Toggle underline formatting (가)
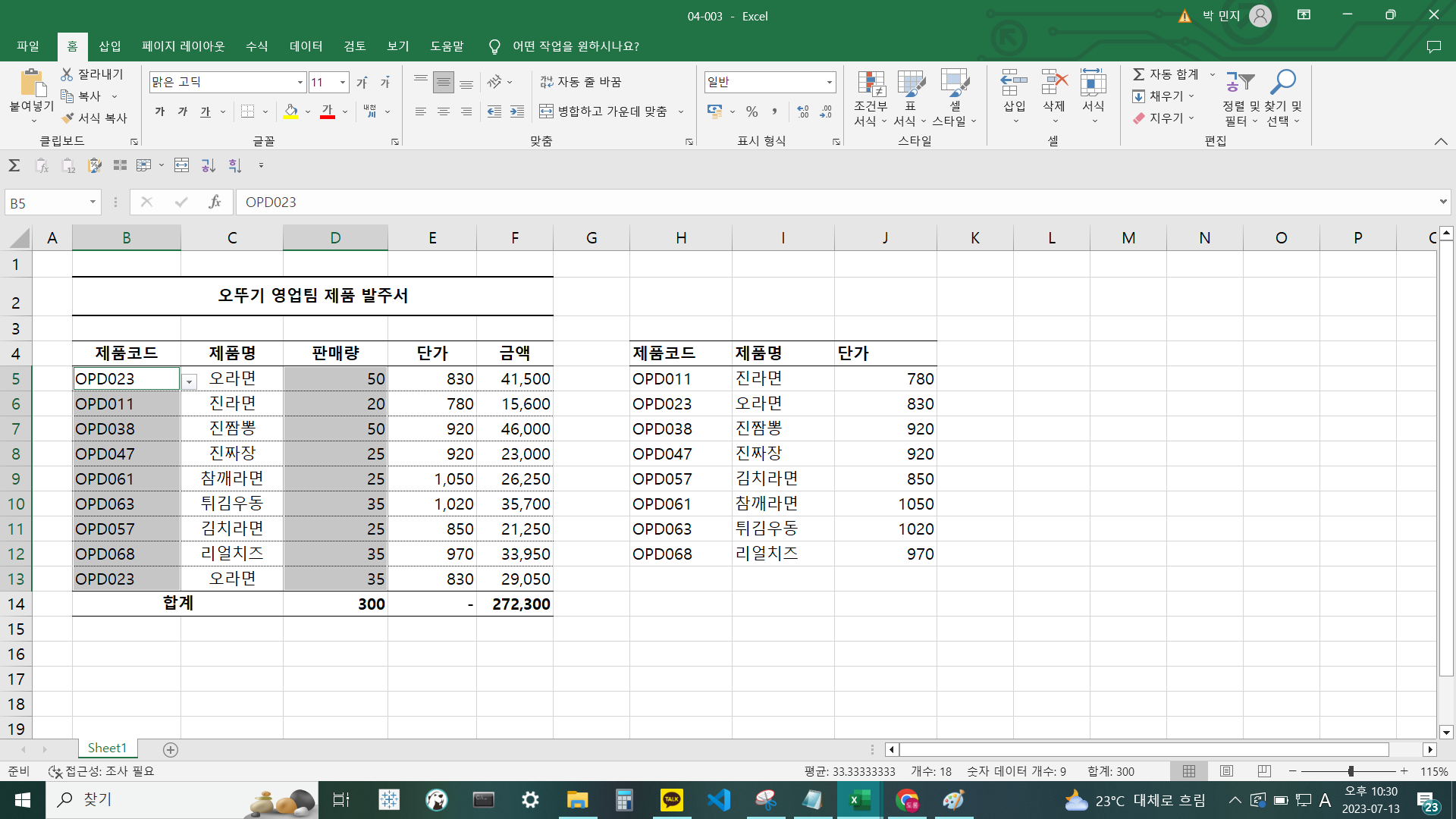Screen dimensions: 1456x819 click(206, 111)
